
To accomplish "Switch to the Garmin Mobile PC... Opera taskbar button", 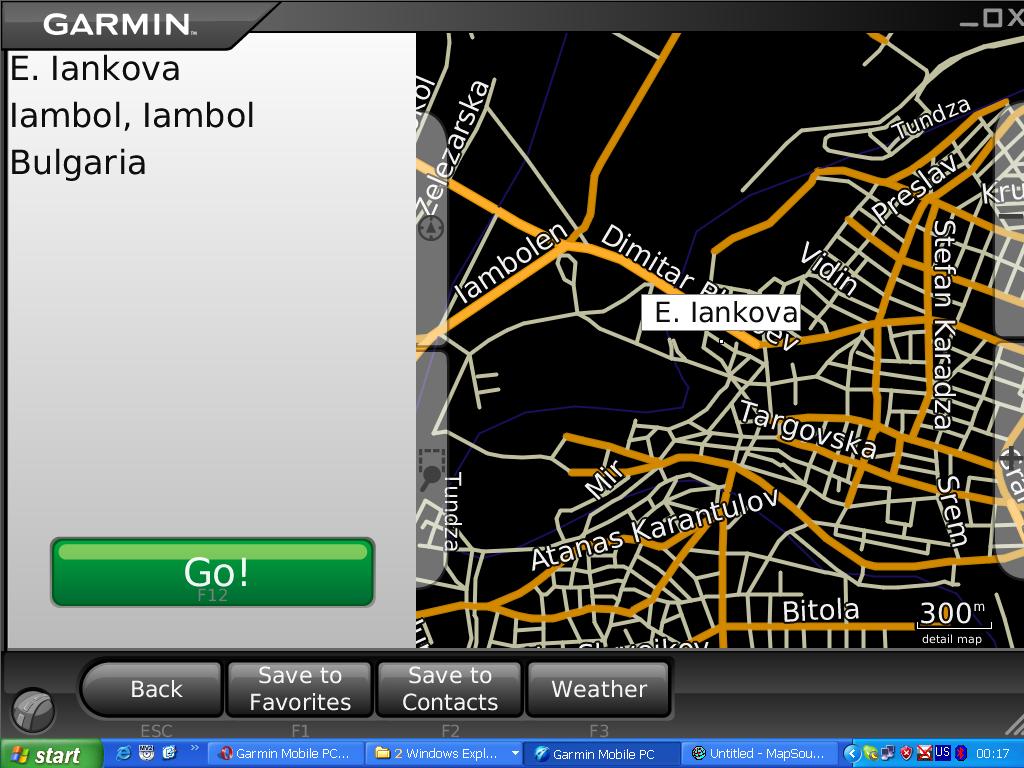I will click(284, 754).
